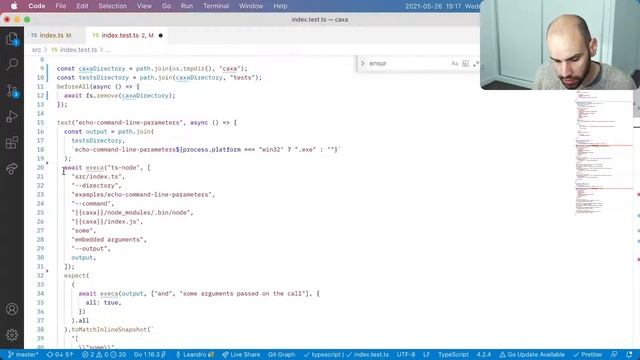640x360 pixels.
Task: Click macOS menu bar date and time
Action: (x=442, y=6)
